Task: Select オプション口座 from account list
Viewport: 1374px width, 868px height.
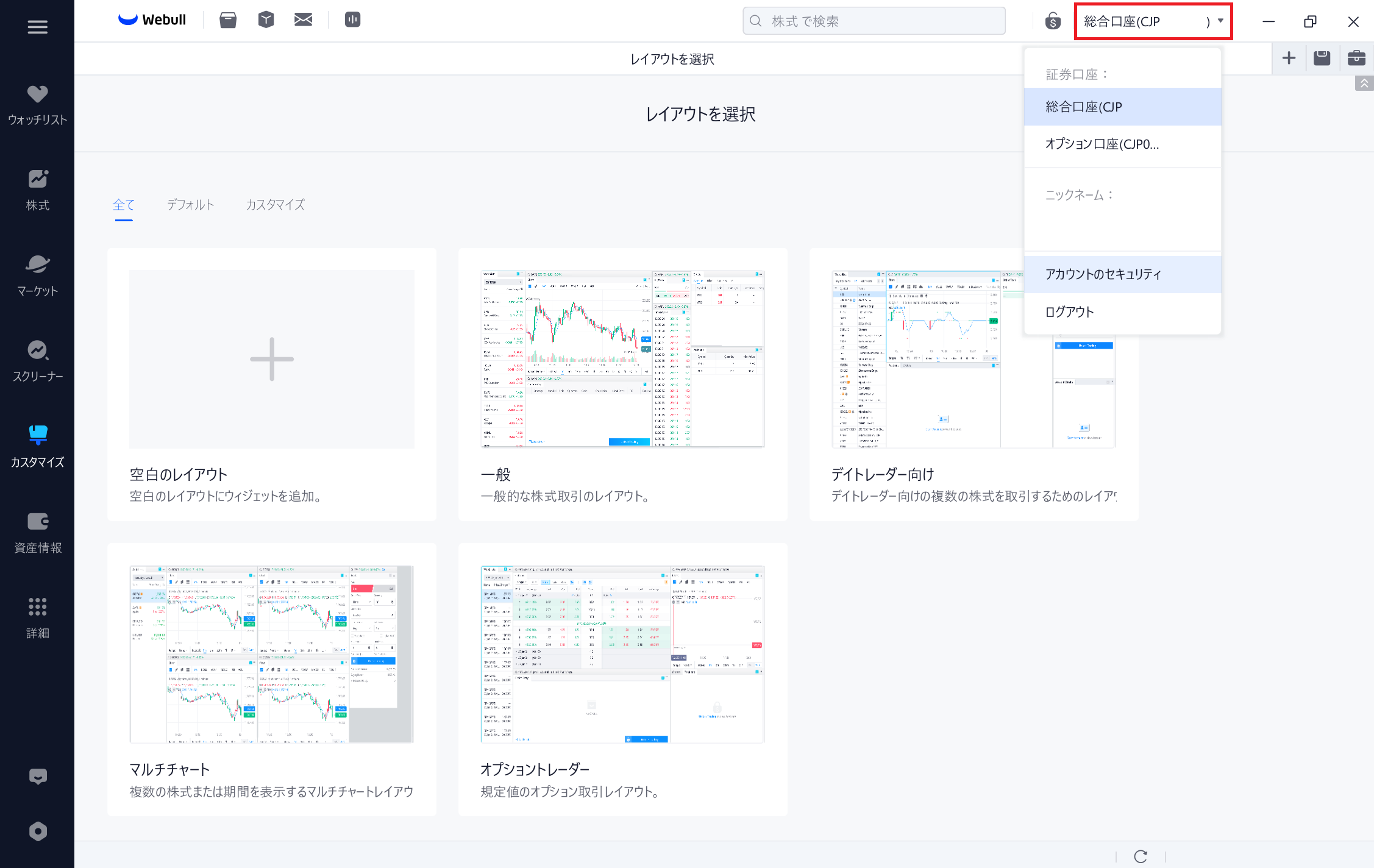Action: tap(1102, 144)
